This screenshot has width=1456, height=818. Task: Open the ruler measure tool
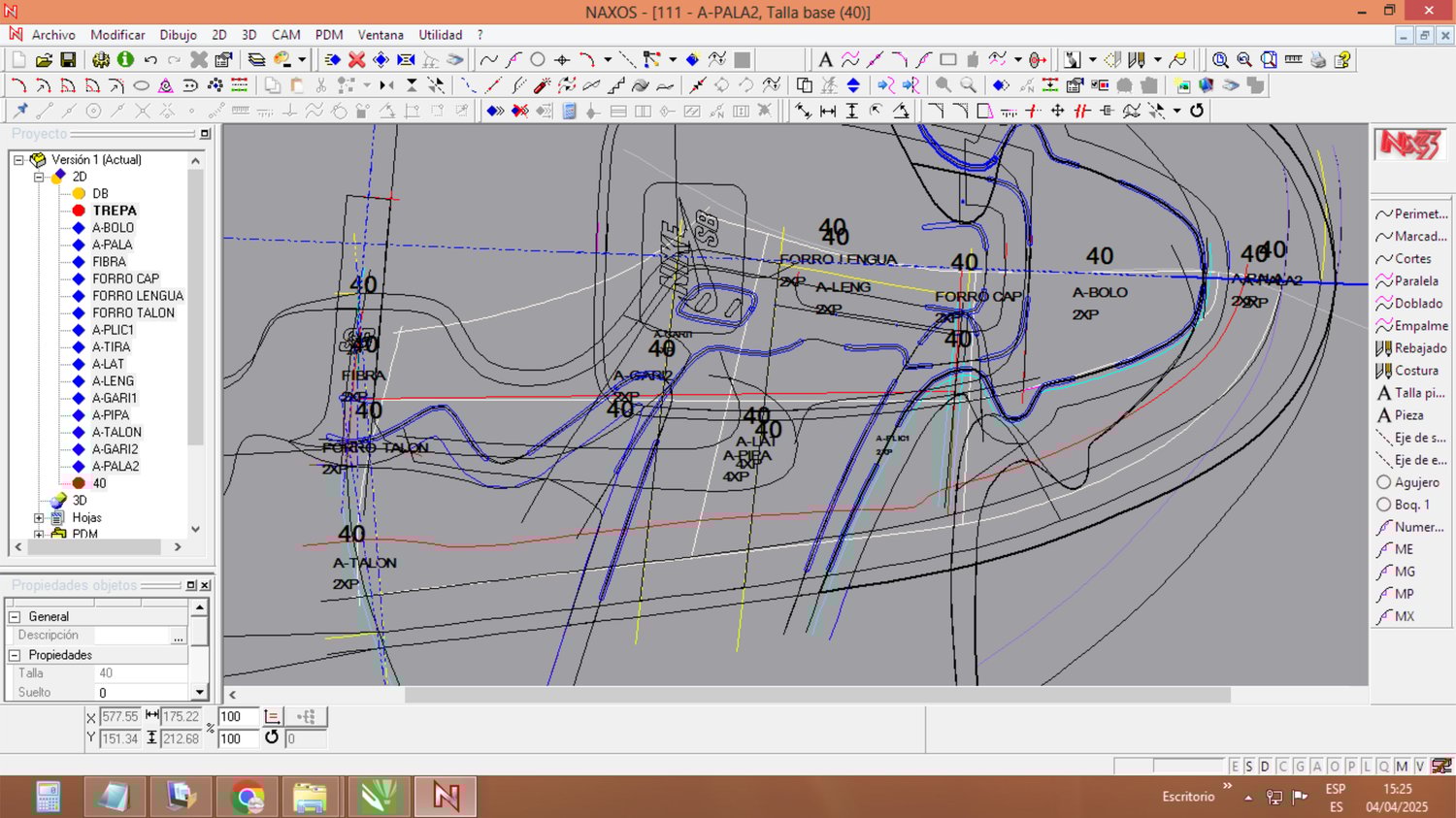coord(1293,60)
